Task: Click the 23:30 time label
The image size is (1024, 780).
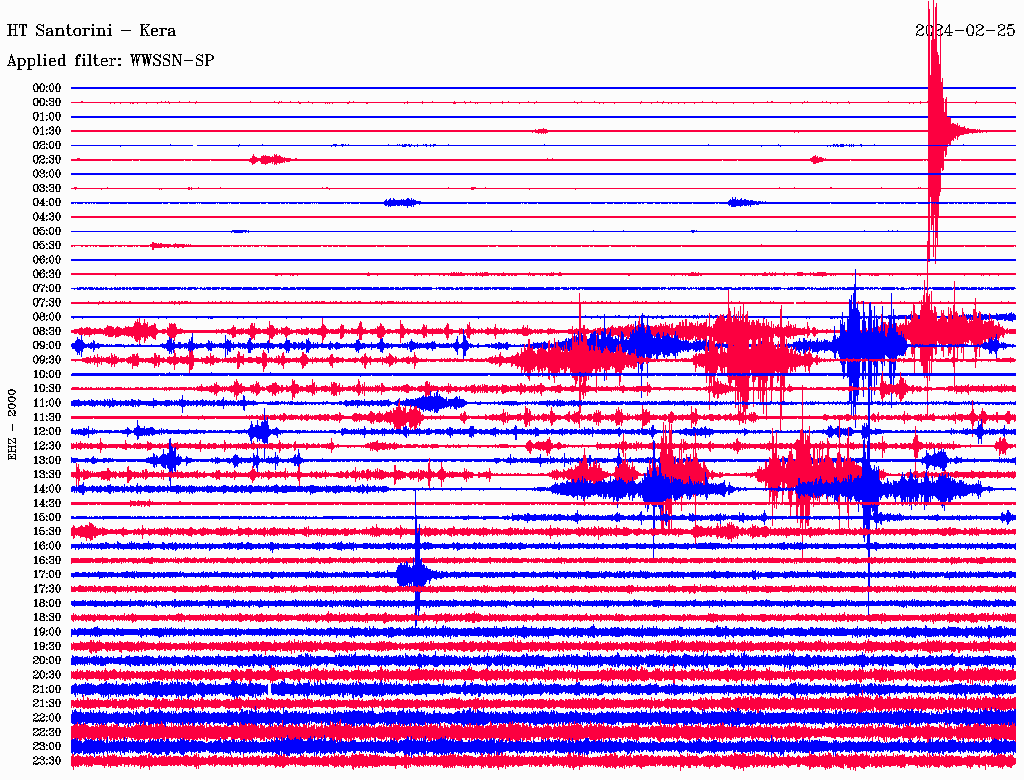Action: pos(47,761)
